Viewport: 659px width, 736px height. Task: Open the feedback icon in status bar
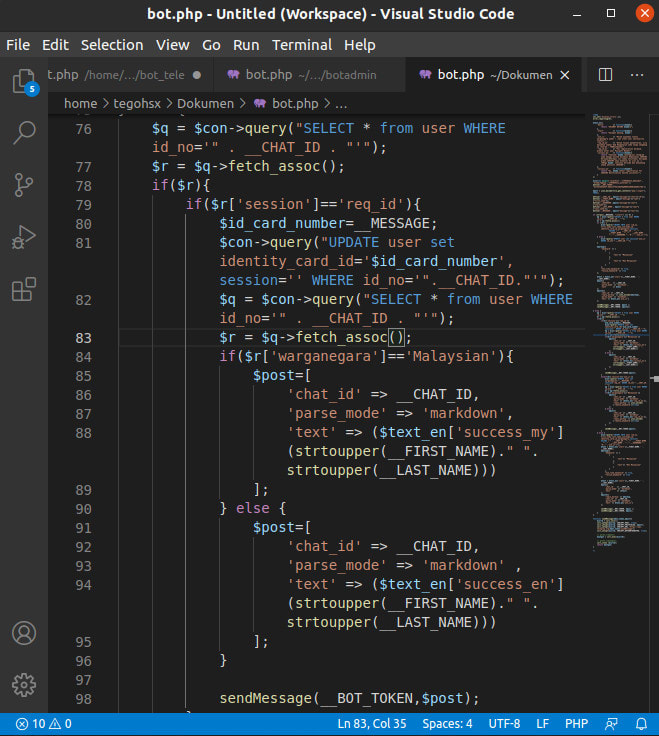[612, 724]
